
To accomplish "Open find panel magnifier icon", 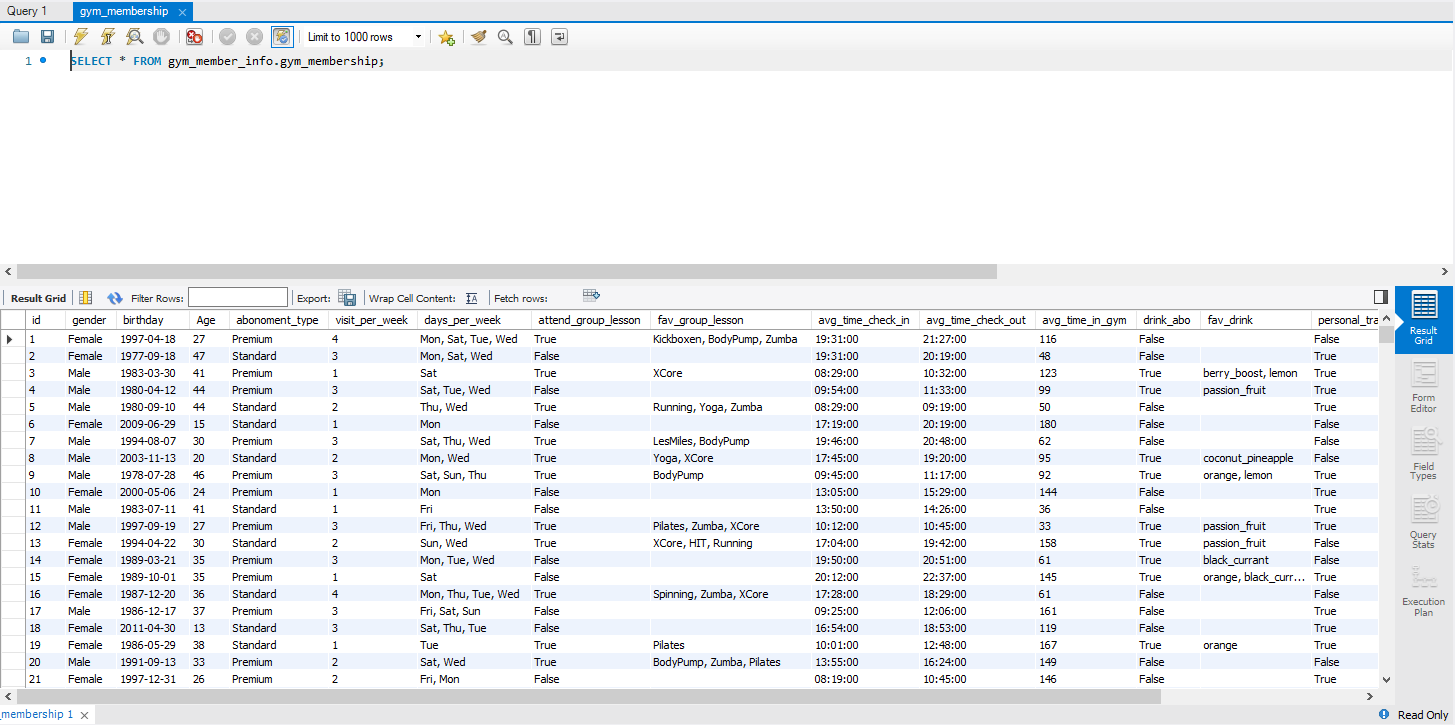I will coord(505,37).
